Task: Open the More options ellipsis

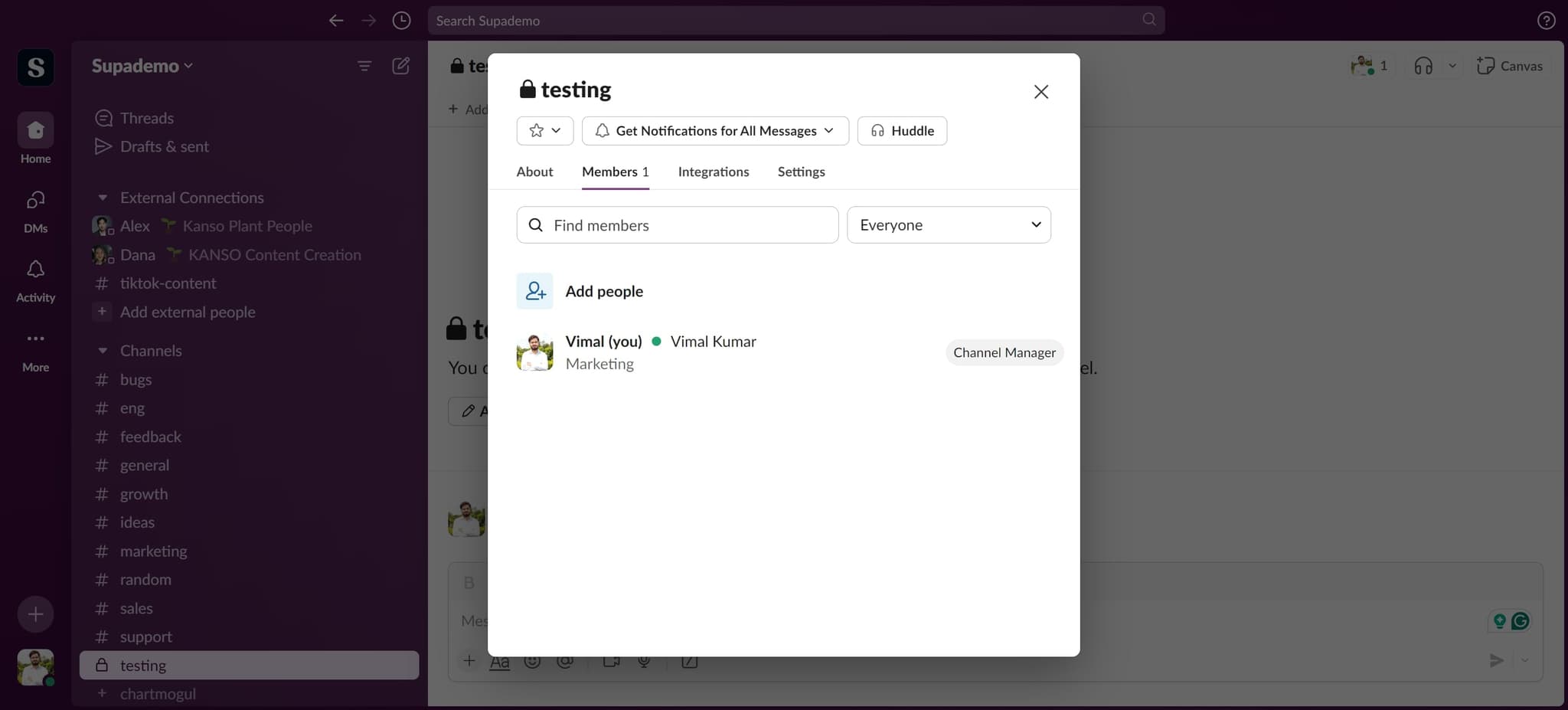Action: [x=35, y=339]
